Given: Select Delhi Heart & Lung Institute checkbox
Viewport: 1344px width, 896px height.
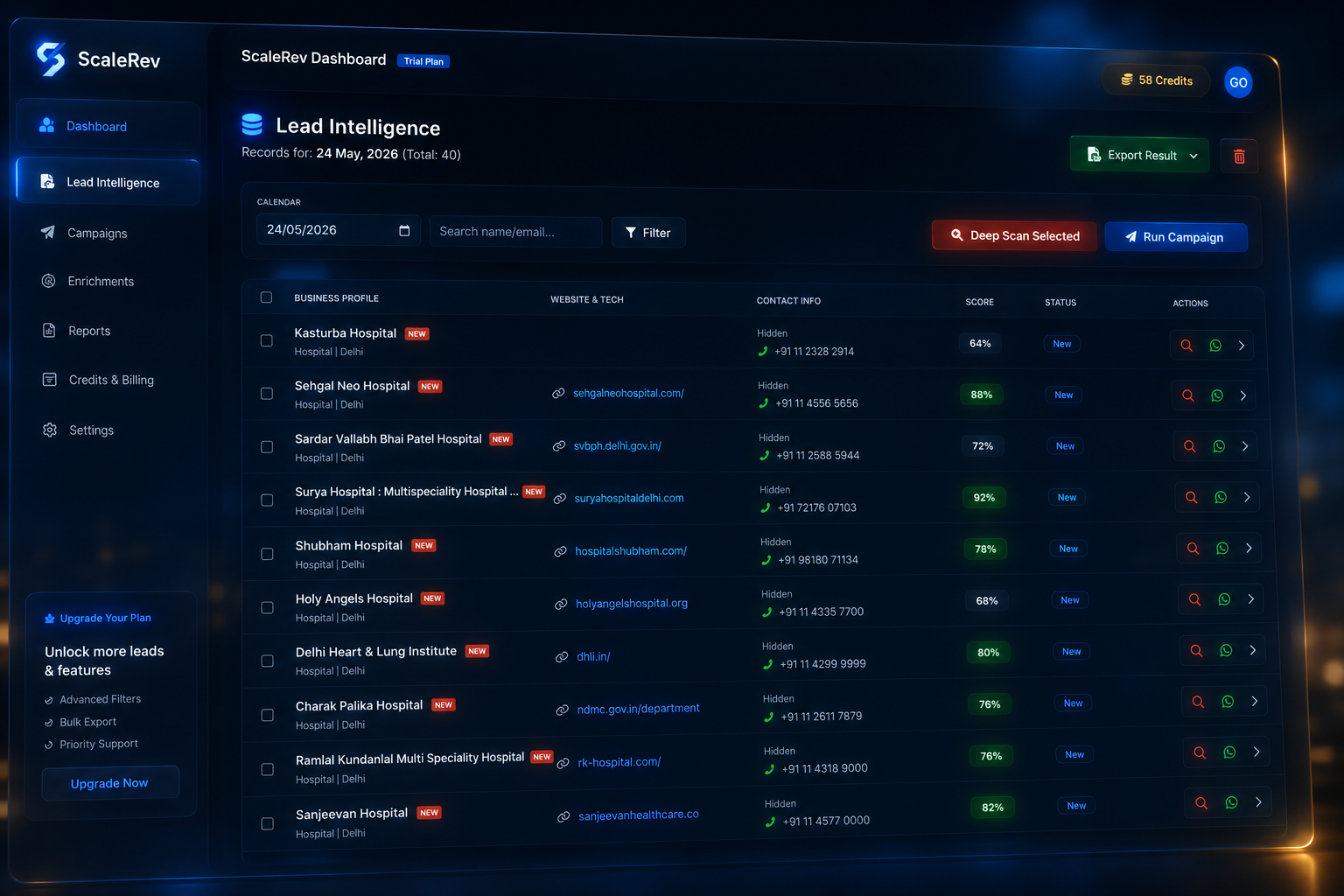Looking at the screenshot, I should click(267, 661).
